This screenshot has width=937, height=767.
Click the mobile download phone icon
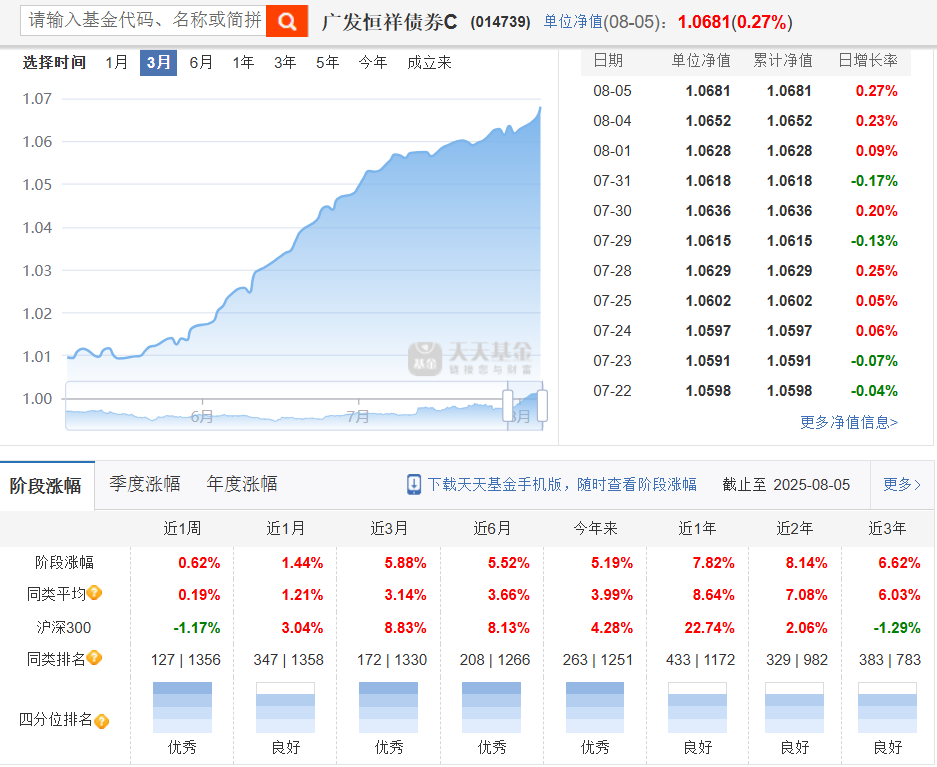click(414, 484)
